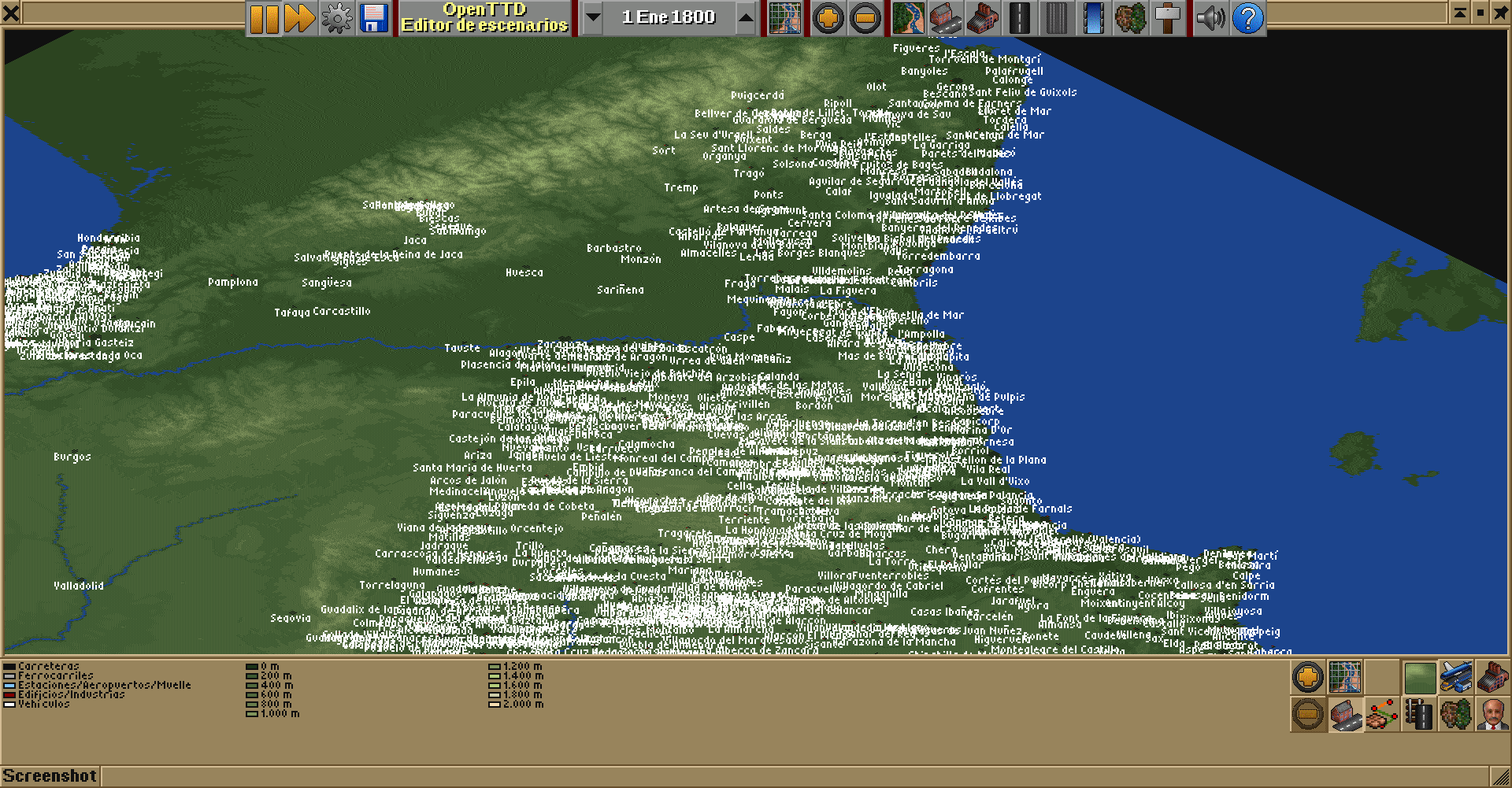Toggle fast forward in the toolbar
This screenshot has height=788, width=1512.
pos(300,18)
